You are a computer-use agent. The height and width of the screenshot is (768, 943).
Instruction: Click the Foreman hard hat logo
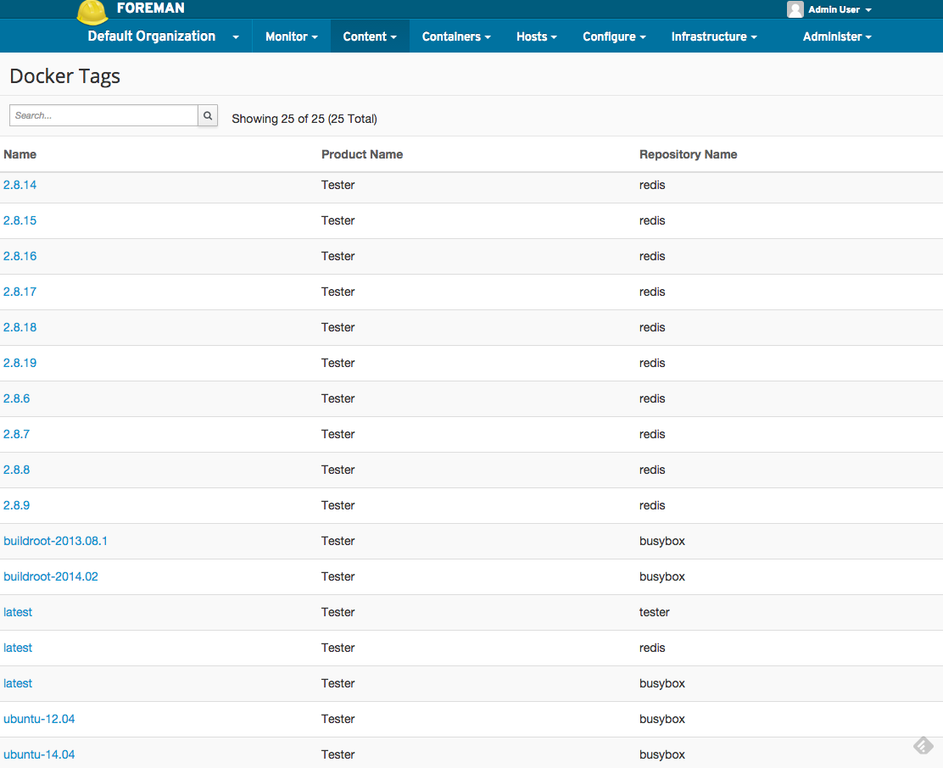[x=92, y=11]
